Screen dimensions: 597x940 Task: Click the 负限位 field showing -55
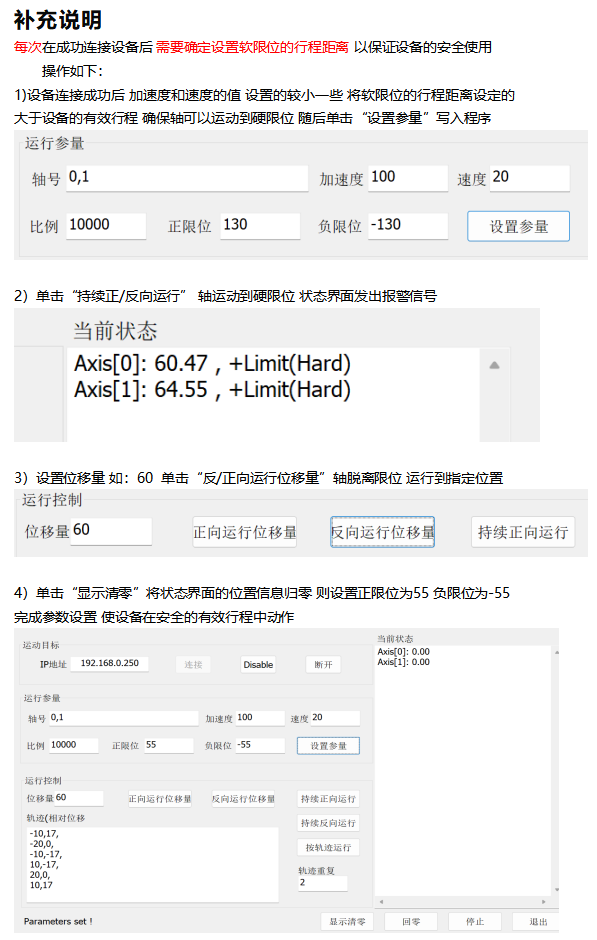pyautogui.click(x=260, y=746)
